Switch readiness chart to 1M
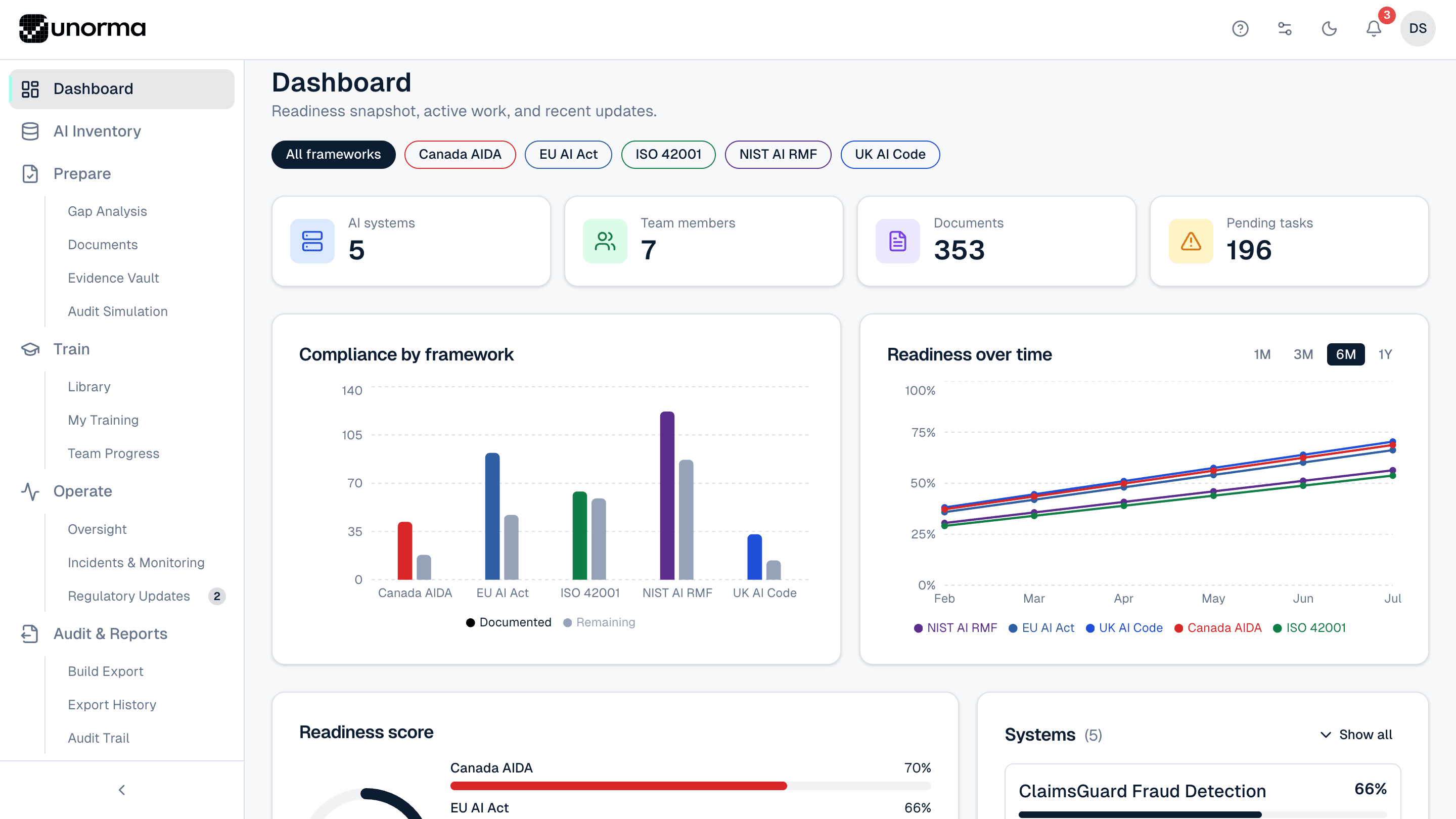The image size is (1456, 819). pyautogui.click(x=1261, y=354)
